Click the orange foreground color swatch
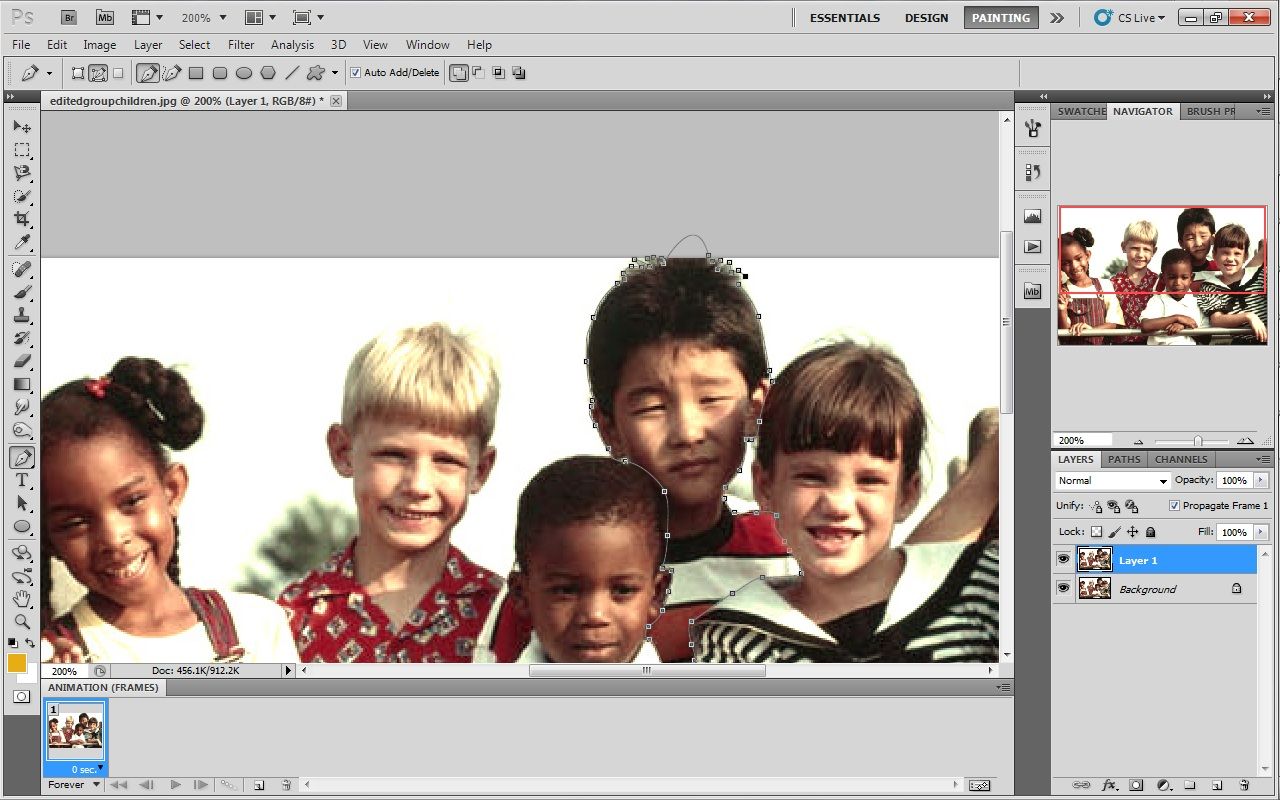 (x=17, y=663)
